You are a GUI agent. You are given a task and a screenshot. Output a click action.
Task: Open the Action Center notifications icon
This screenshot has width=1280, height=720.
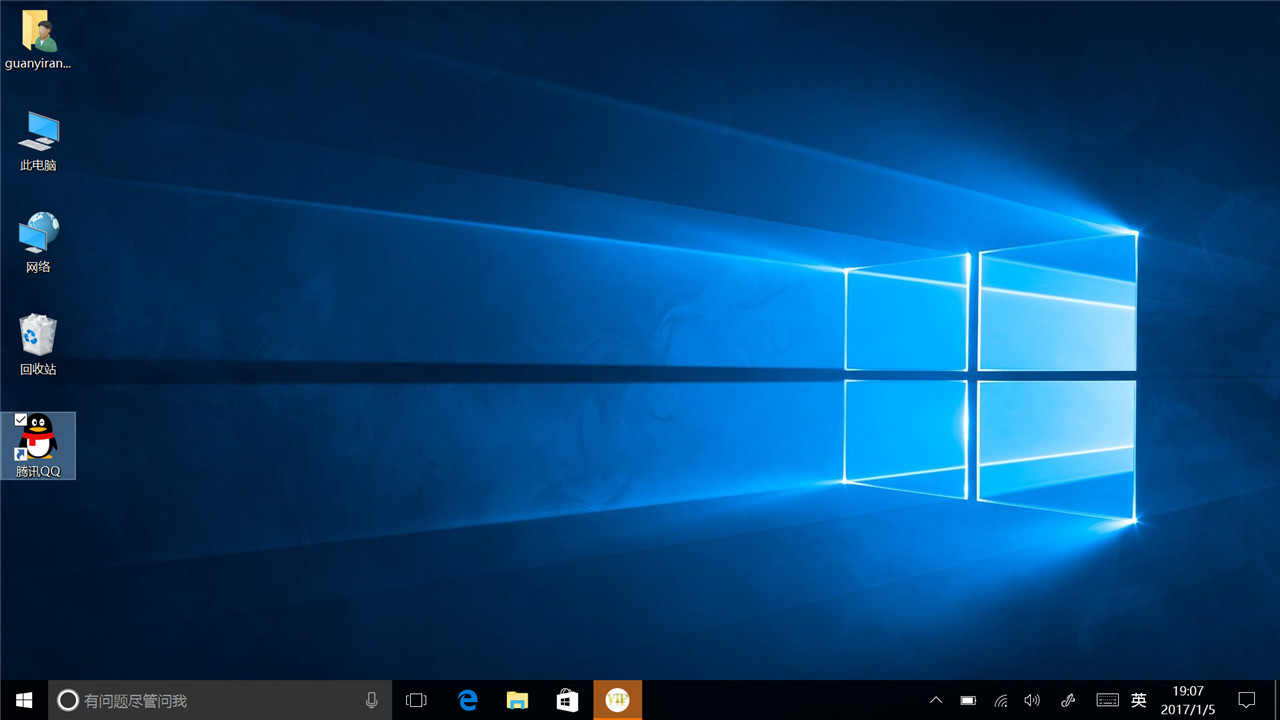pyautogui.click(x=1247, y=700)
